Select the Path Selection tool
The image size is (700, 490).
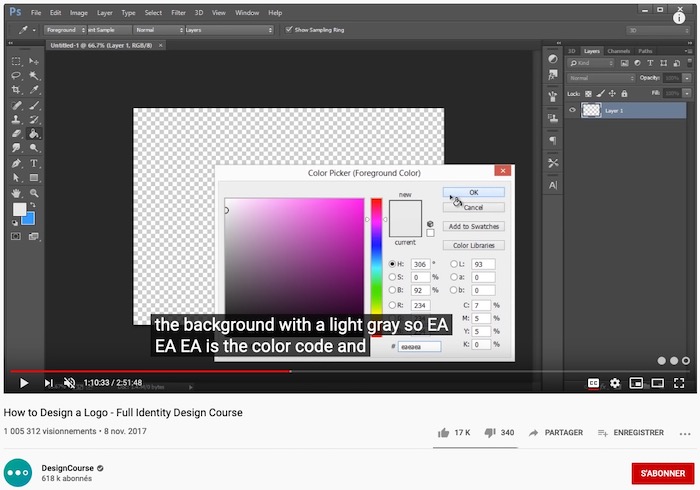pyautogui.click(x=16, y=178)
